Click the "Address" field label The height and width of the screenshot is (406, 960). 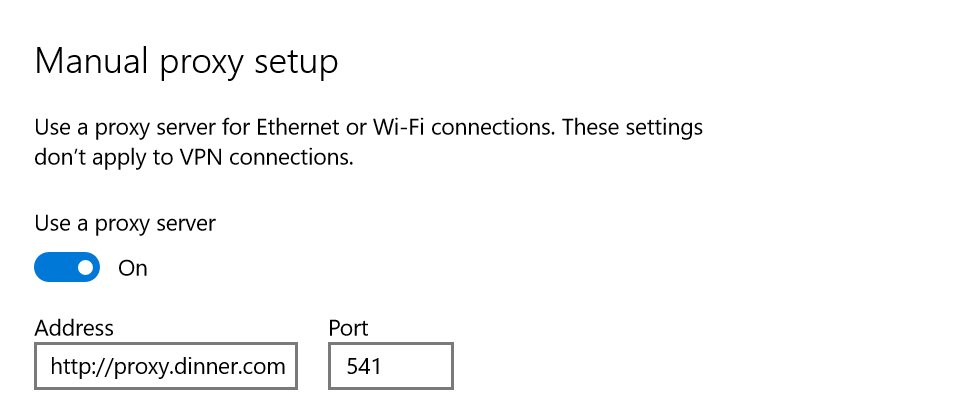(x=74, y=328)
